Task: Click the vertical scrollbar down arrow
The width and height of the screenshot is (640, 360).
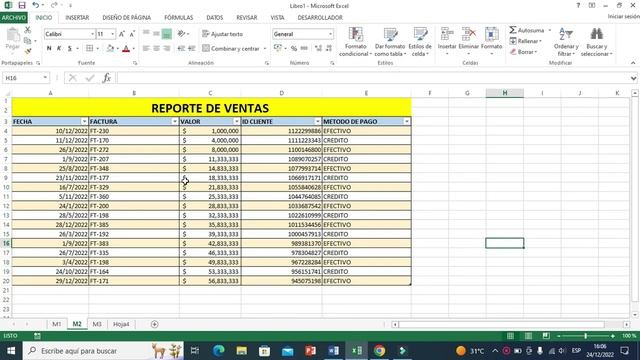Action: pos(635,315)
